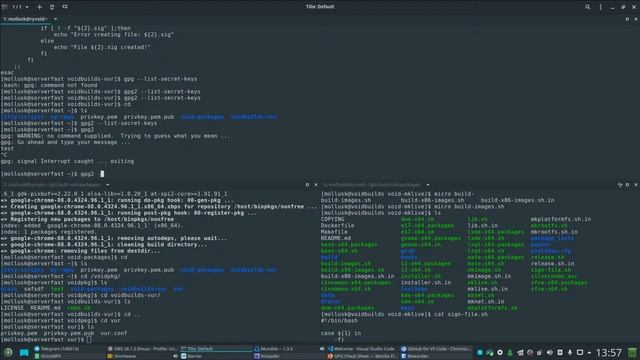Switch to GPG Cheat Sheet Firefox window
Screen dimensions: 640x360
362,356
